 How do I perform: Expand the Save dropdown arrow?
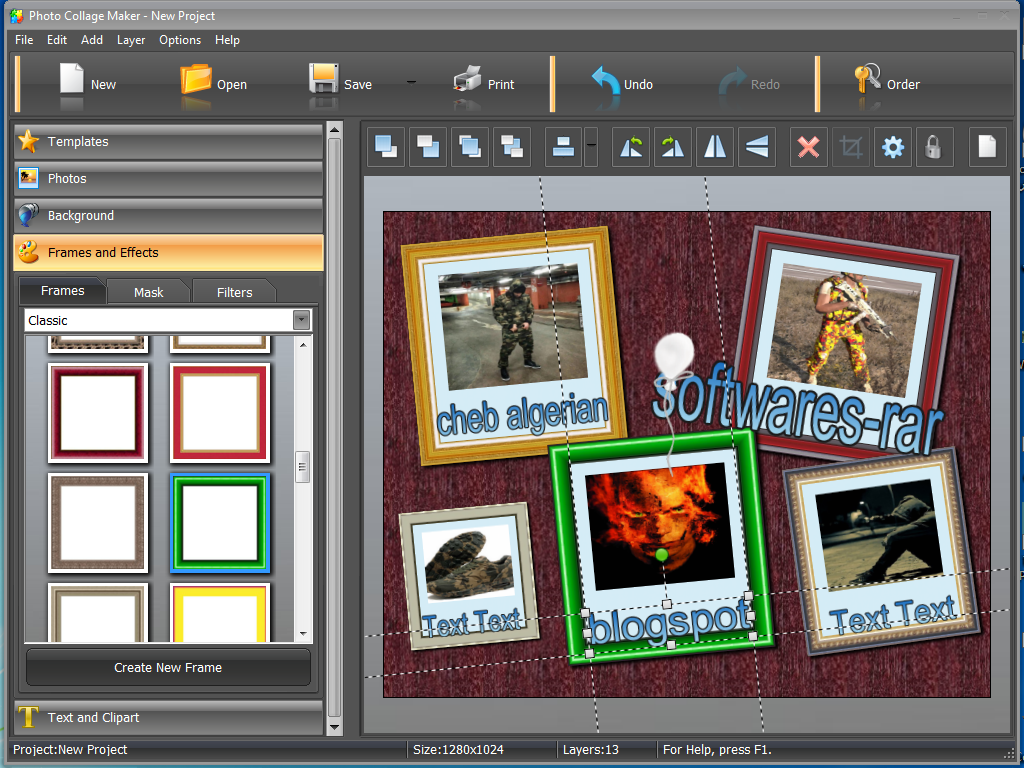coord(411,82)
